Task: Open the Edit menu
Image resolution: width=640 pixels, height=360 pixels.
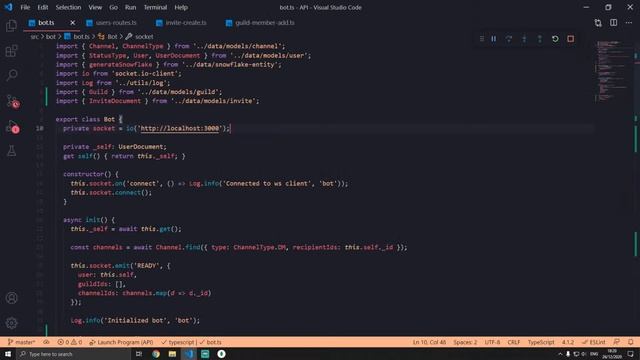Action: [42, 7]
